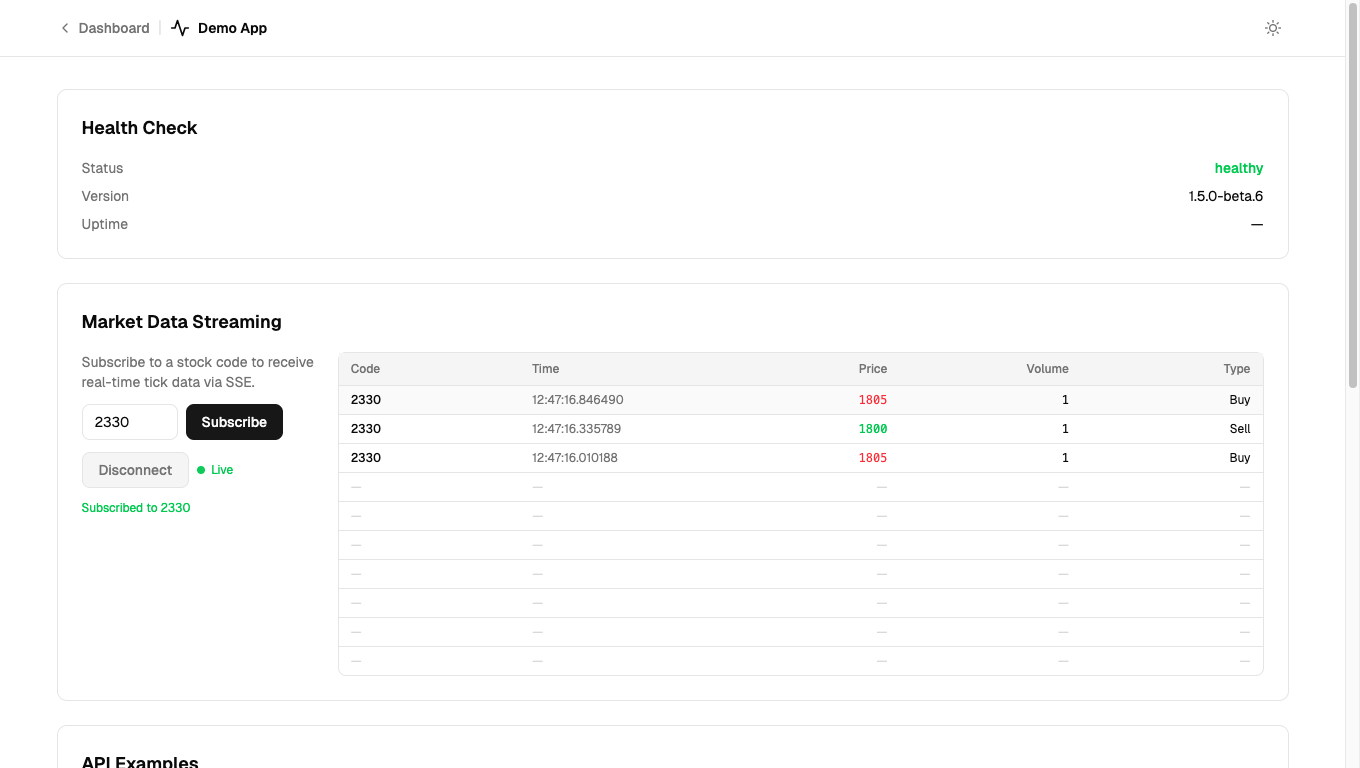Click the Version label

point(105,196)
